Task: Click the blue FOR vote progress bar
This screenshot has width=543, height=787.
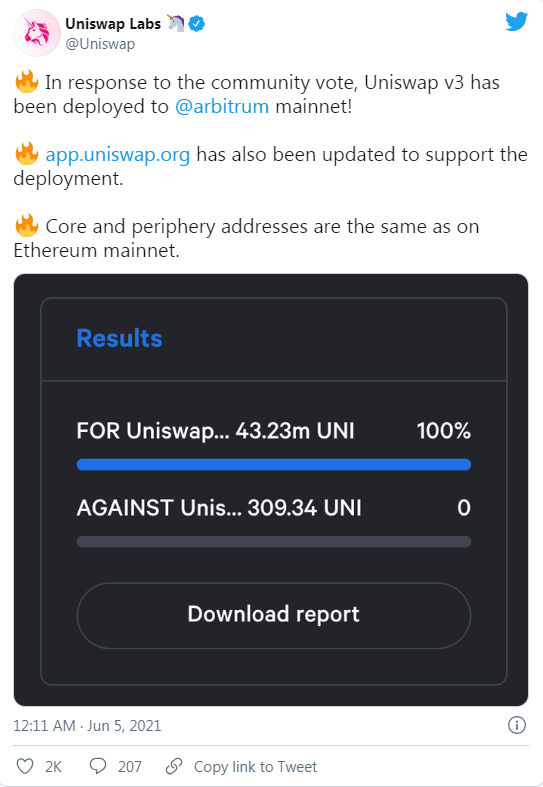Action: click(274, 464)
